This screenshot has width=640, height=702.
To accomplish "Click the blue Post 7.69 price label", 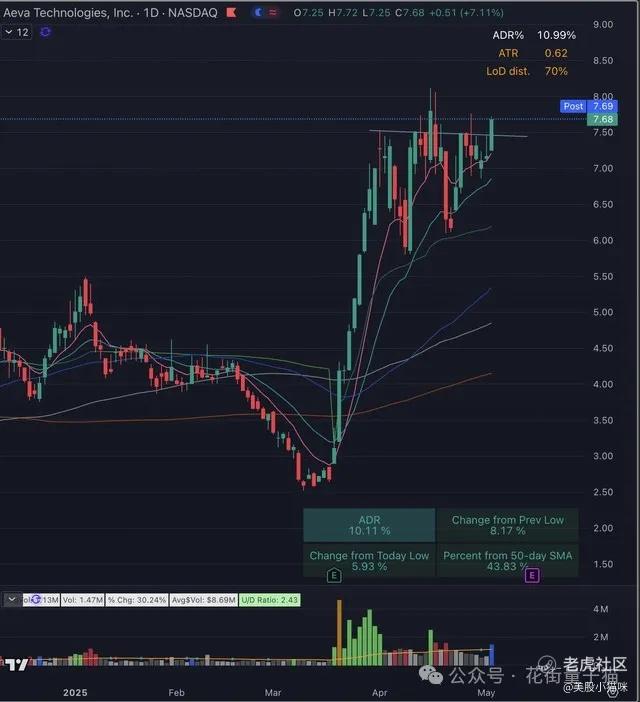I will pyautogui.click(x=589, y=106).
